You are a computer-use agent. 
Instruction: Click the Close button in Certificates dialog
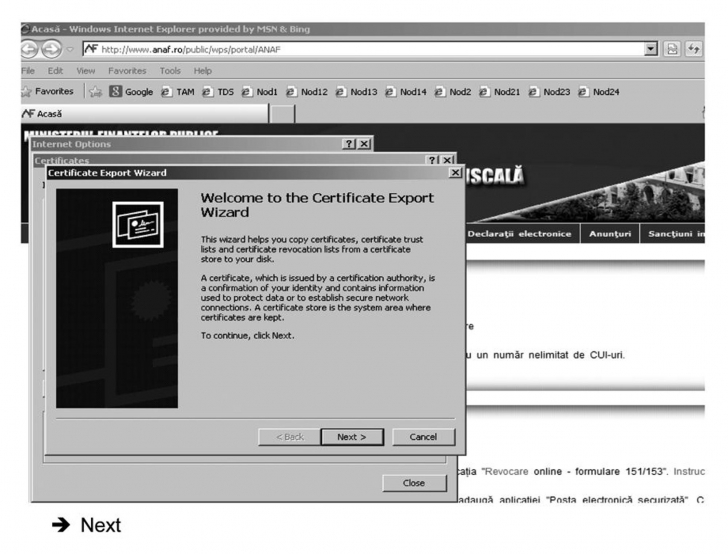pos(413,483)
